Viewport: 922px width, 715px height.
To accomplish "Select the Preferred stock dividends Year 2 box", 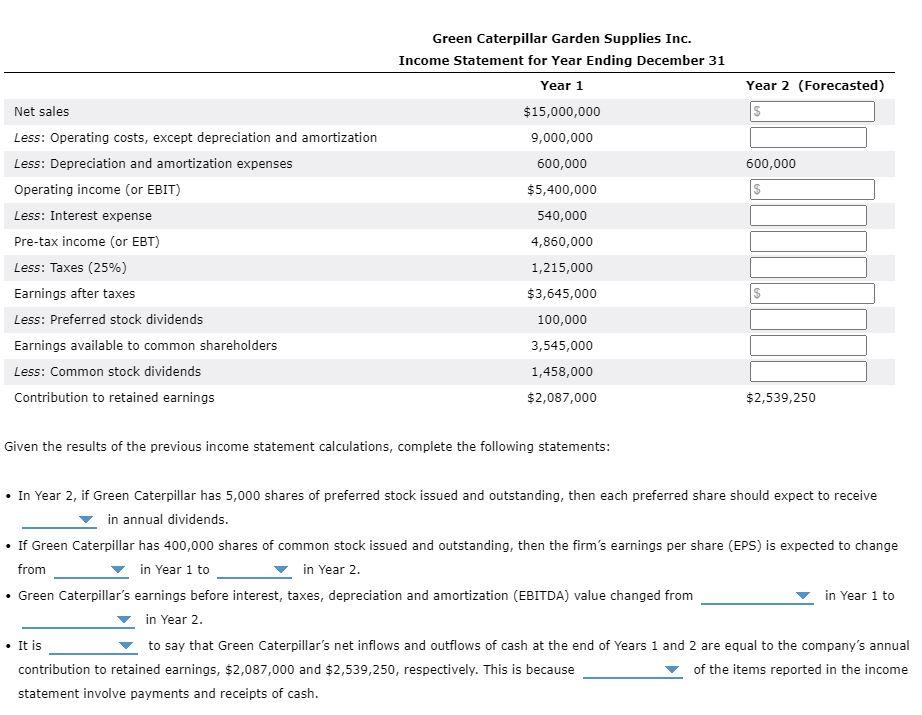I will pos(807,318).
